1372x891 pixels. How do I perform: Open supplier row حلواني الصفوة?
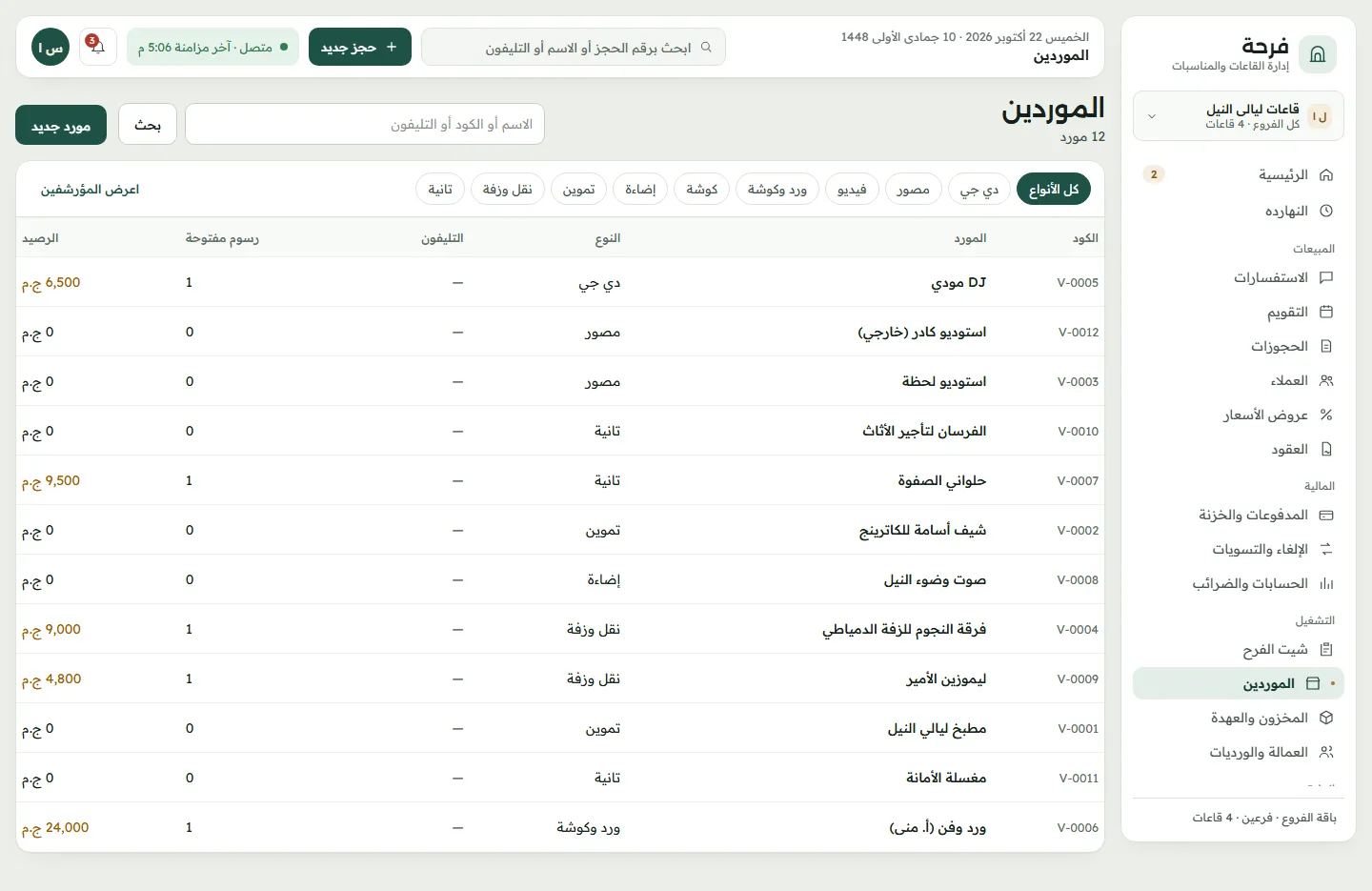click(x=560, y=480)
